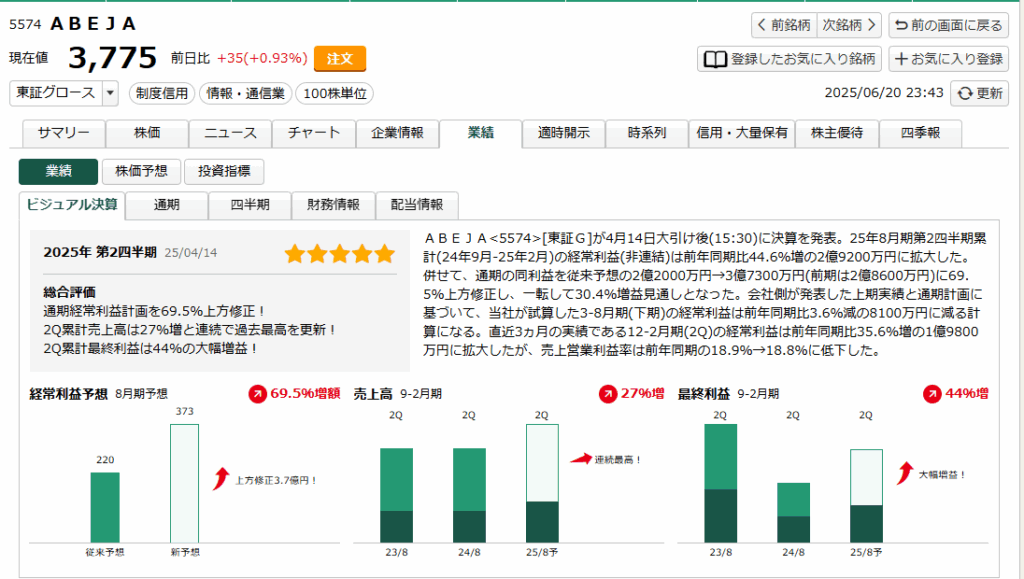This screenshot has height=579, width=1024.
Task: Click the 情報・通信業 sector tag
Action: coord(246,93)
